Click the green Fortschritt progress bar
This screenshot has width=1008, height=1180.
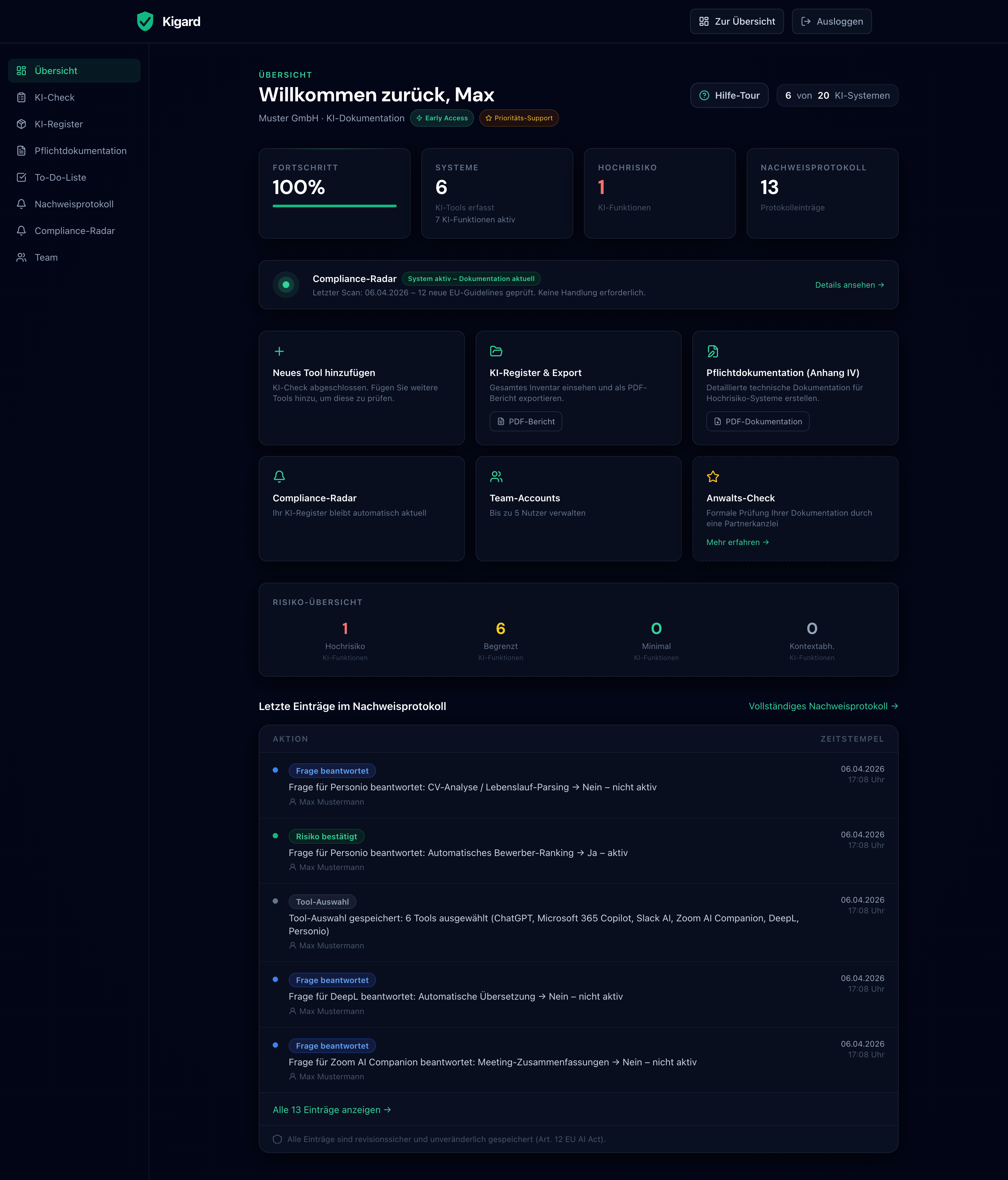coord(334,206)
